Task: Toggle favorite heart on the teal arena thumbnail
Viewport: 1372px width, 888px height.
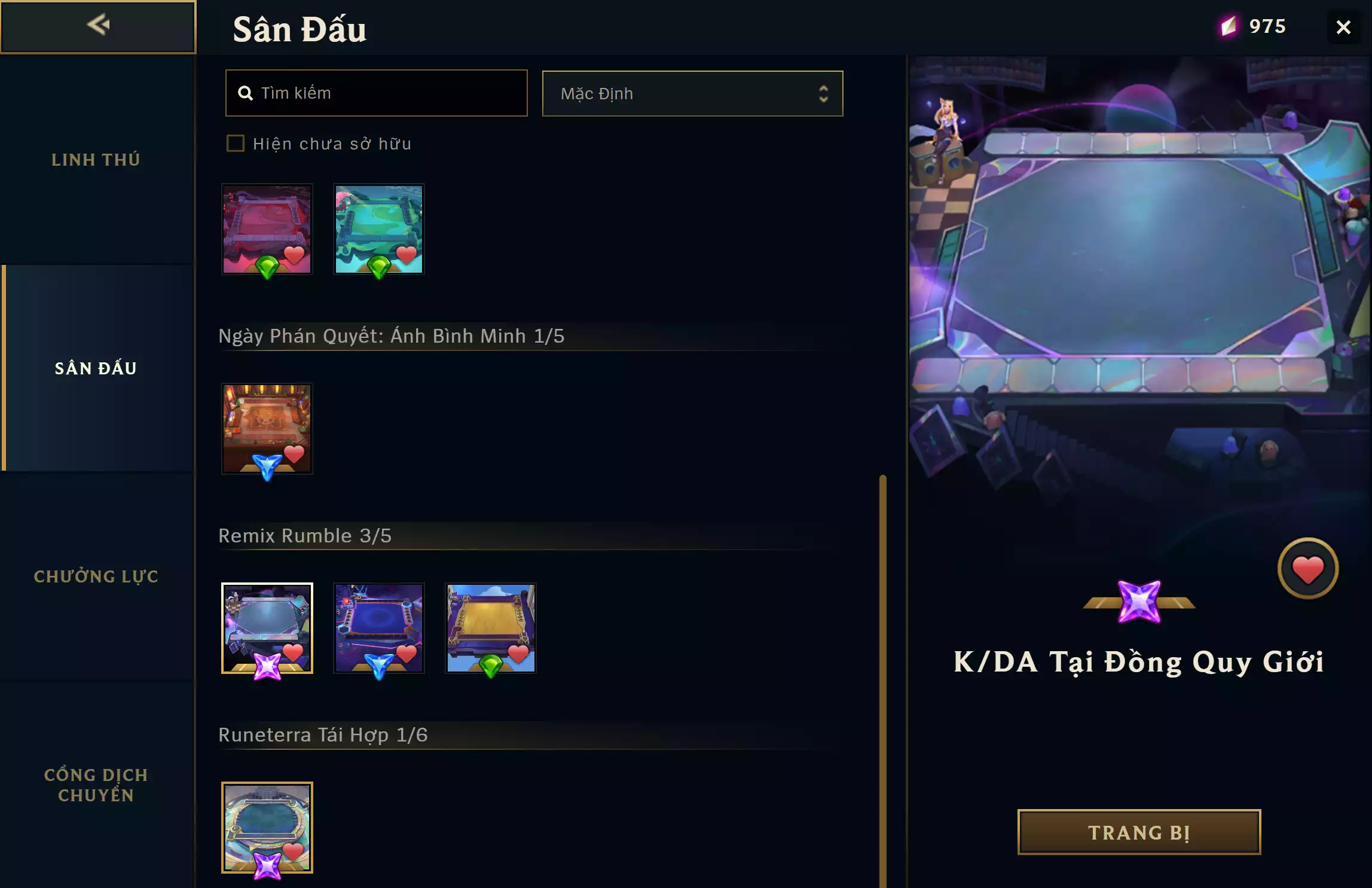Action: pyautogui.click(x=406, y=255)
